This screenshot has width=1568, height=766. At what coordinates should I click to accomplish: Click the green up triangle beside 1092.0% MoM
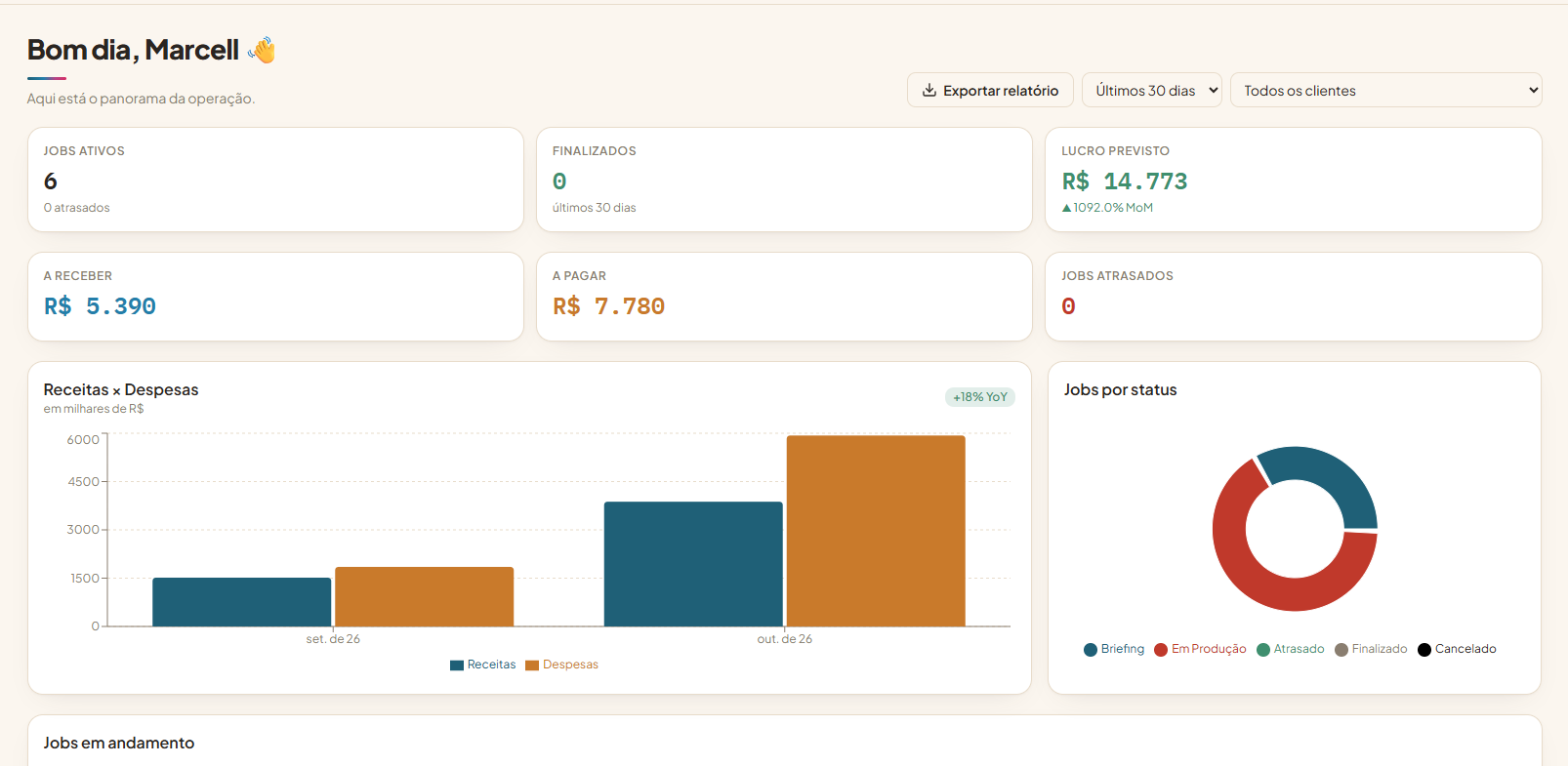click(1066, 208)
